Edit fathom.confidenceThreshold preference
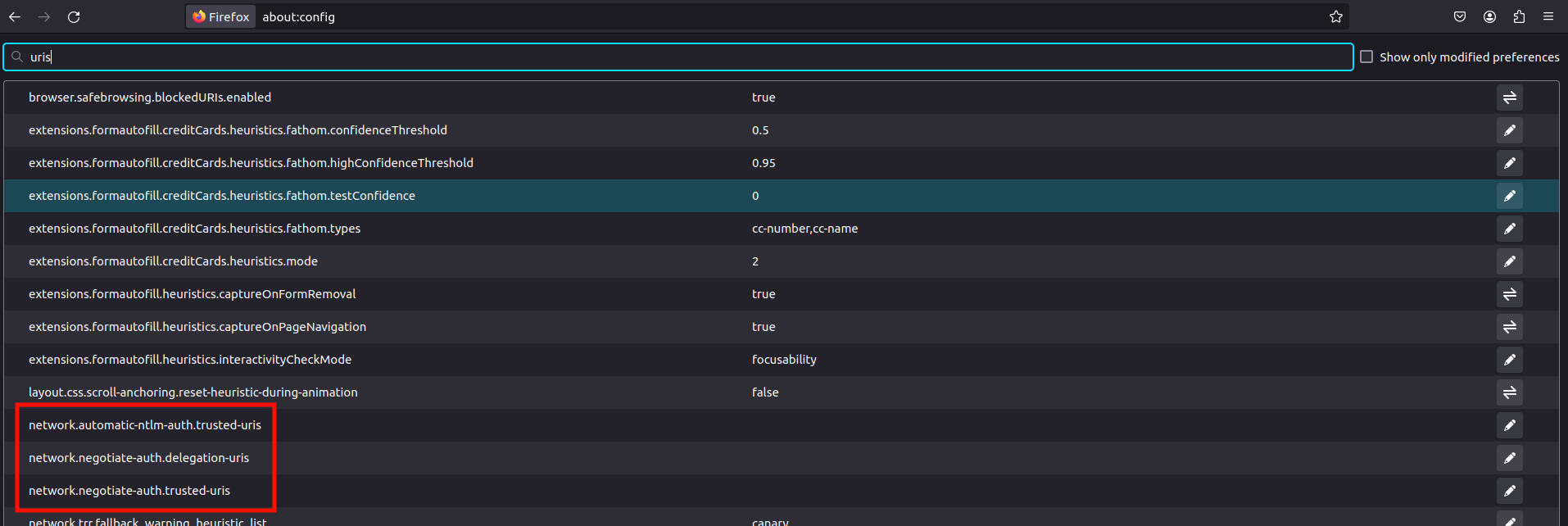 click(1510, 130)
